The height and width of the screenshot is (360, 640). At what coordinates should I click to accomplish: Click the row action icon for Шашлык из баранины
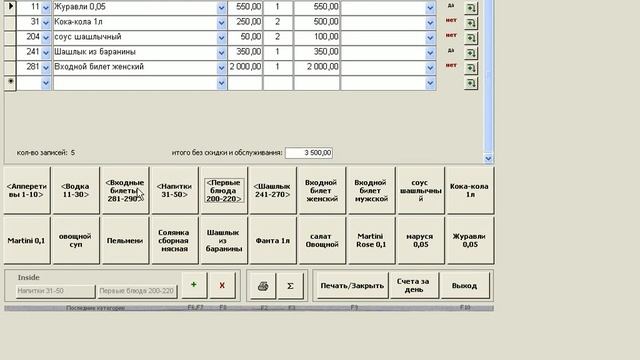(x=471, y=53)
